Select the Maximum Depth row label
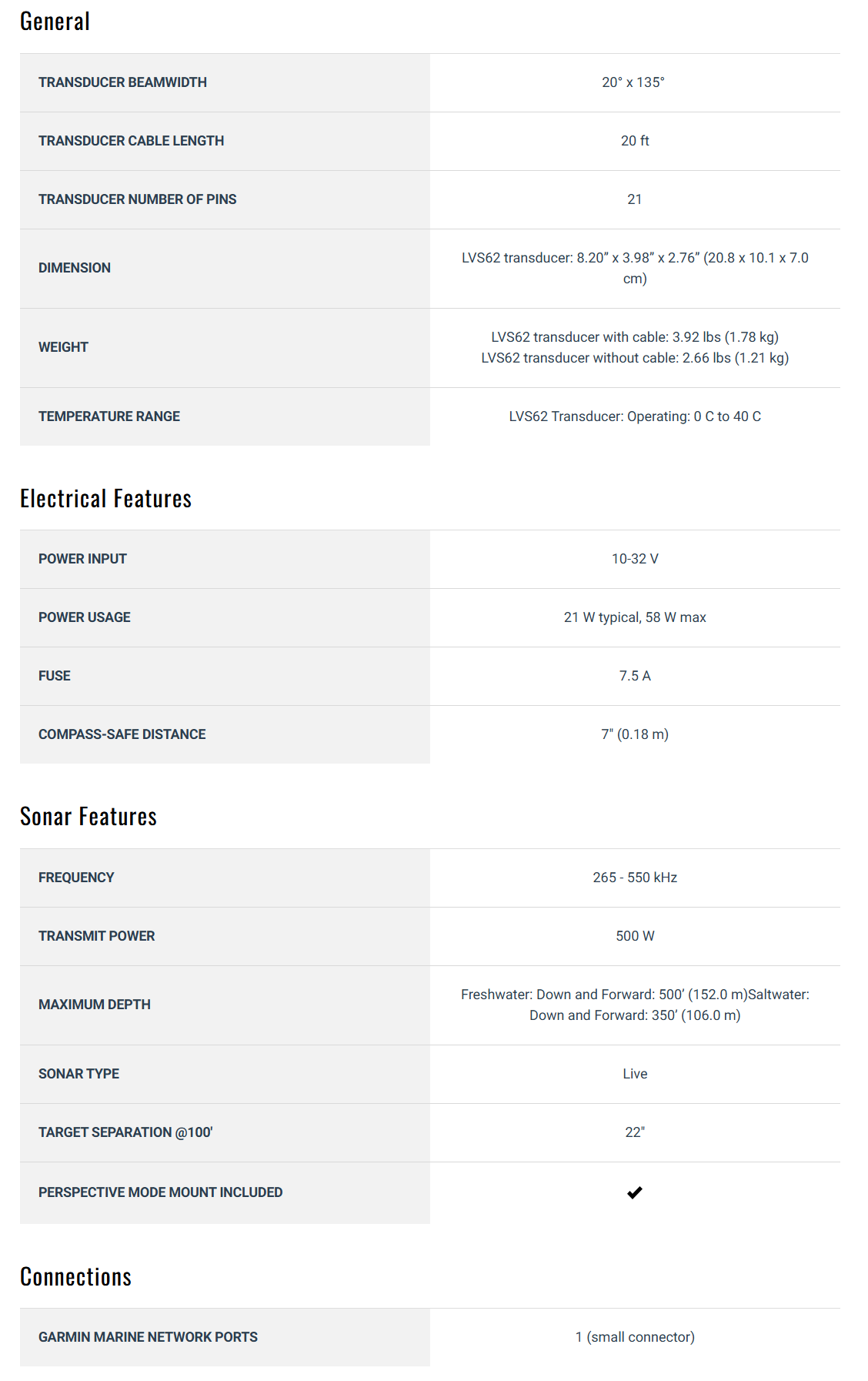The image size is (868, 1381). tap(94, 1005)
